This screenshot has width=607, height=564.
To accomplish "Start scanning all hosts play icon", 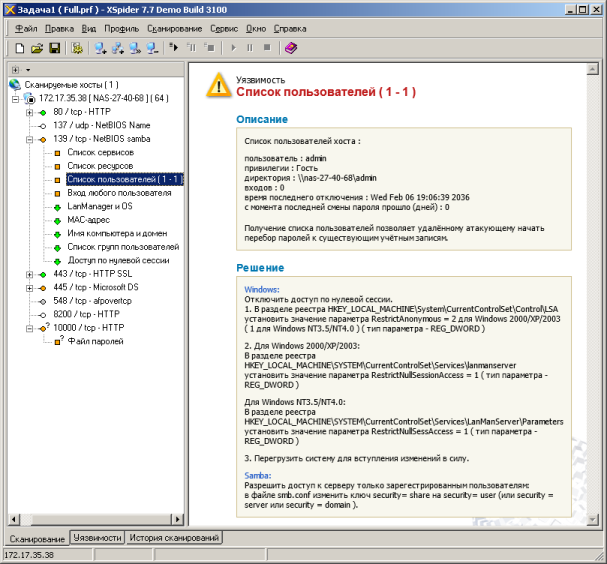I will [233, 48].
